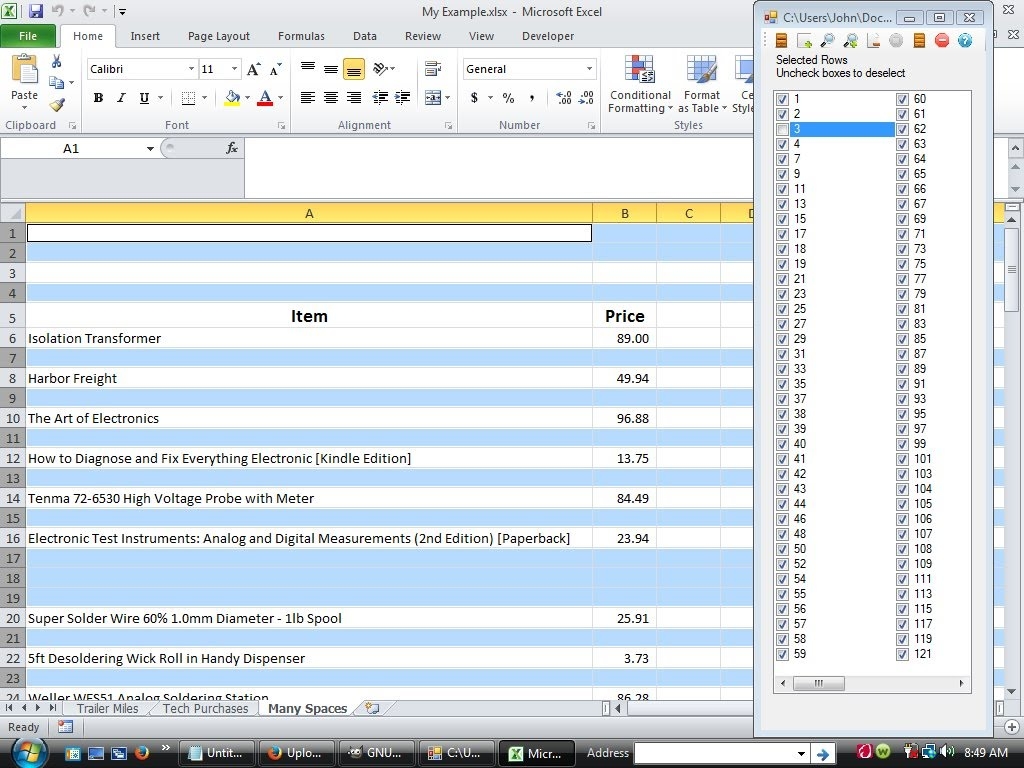Click column B header
The width and height of the screenshot is (1024, 768).
624,214
